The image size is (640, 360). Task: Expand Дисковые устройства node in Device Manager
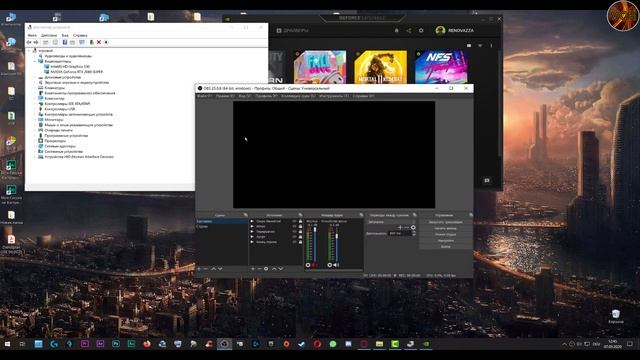tap(35, 77)
